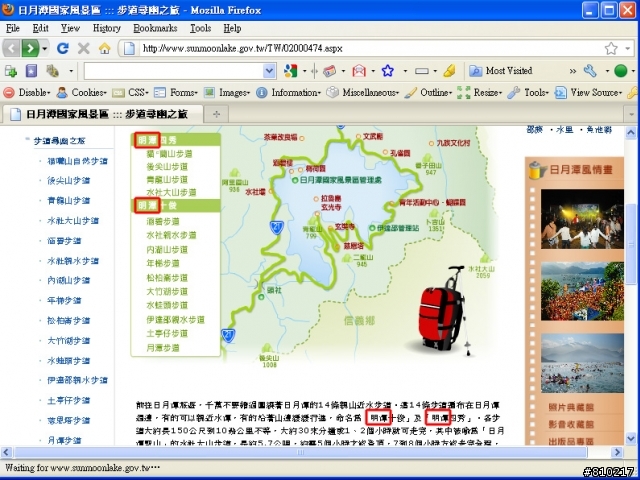640x480 pixels.
Task: Open the back/forward history dropdown arrow
Action: (x=44, y=49)
